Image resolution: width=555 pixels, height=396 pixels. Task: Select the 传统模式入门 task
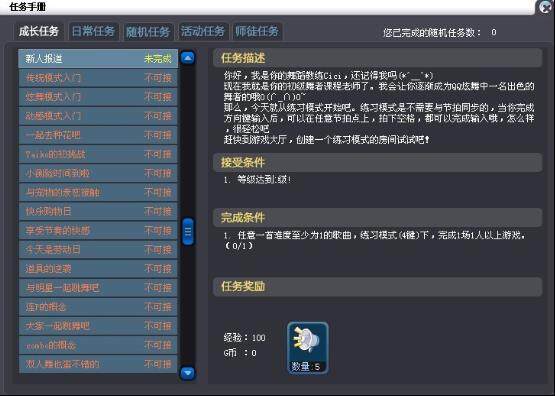[x=98, y=78]
